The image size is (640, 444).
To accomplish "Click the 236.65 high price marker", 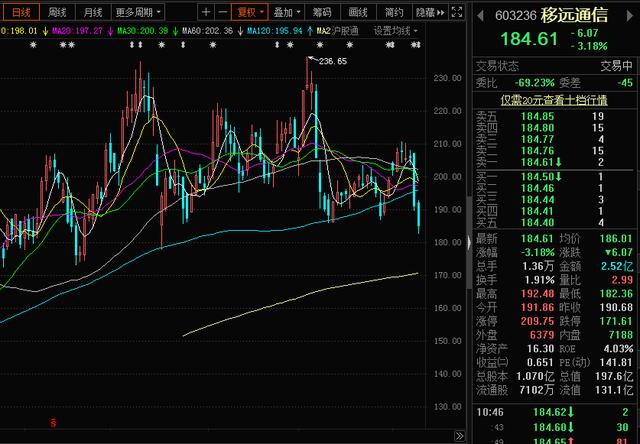I will point(333,61).
